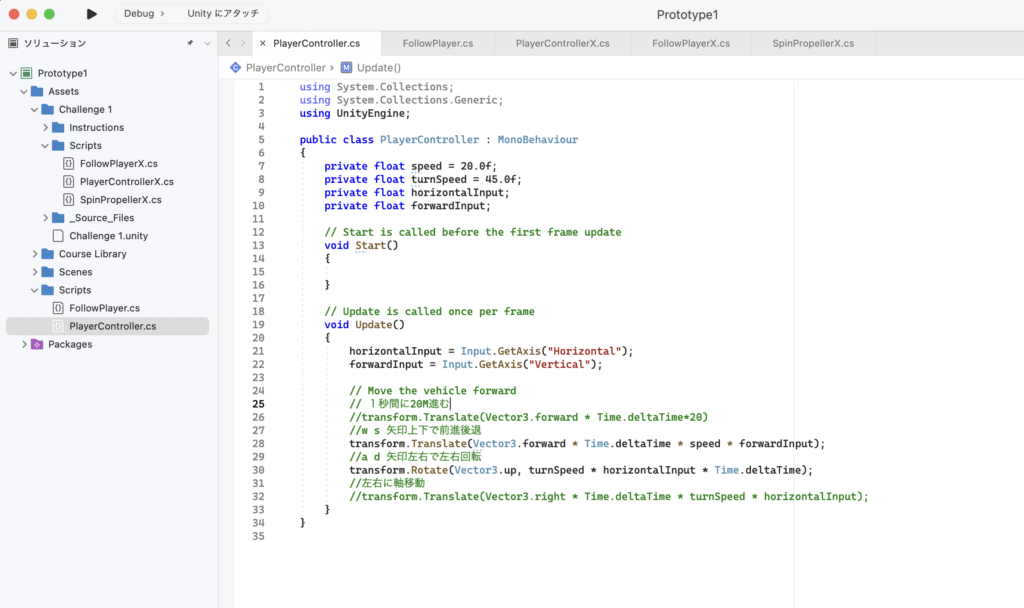Pin the Solution panel
1024x608 pixels.
(x=190, y=44)
